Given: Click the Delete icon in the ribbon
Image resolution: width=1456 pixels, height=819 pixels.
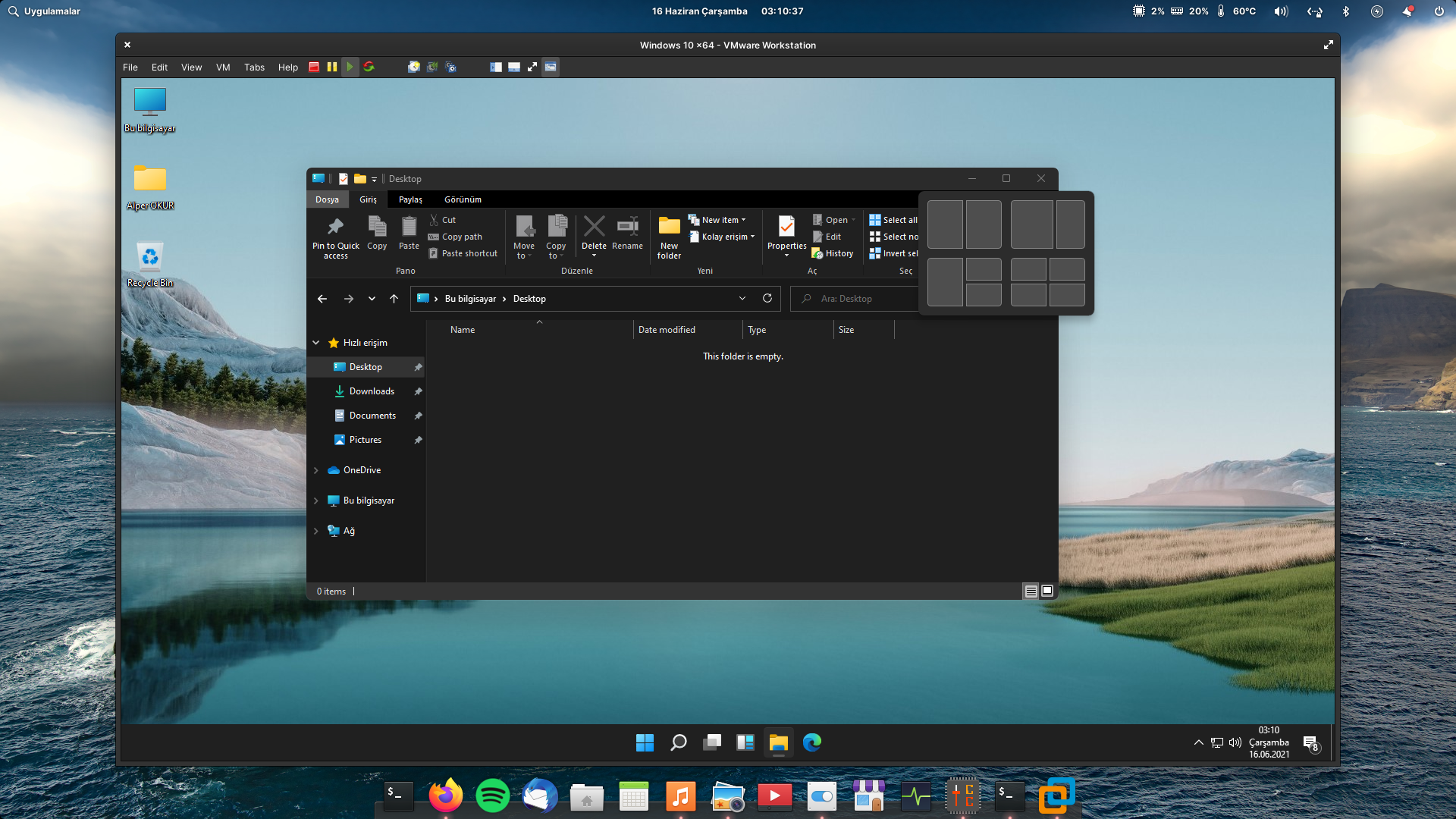Looking at the screenshot, I should pos(594,227).
